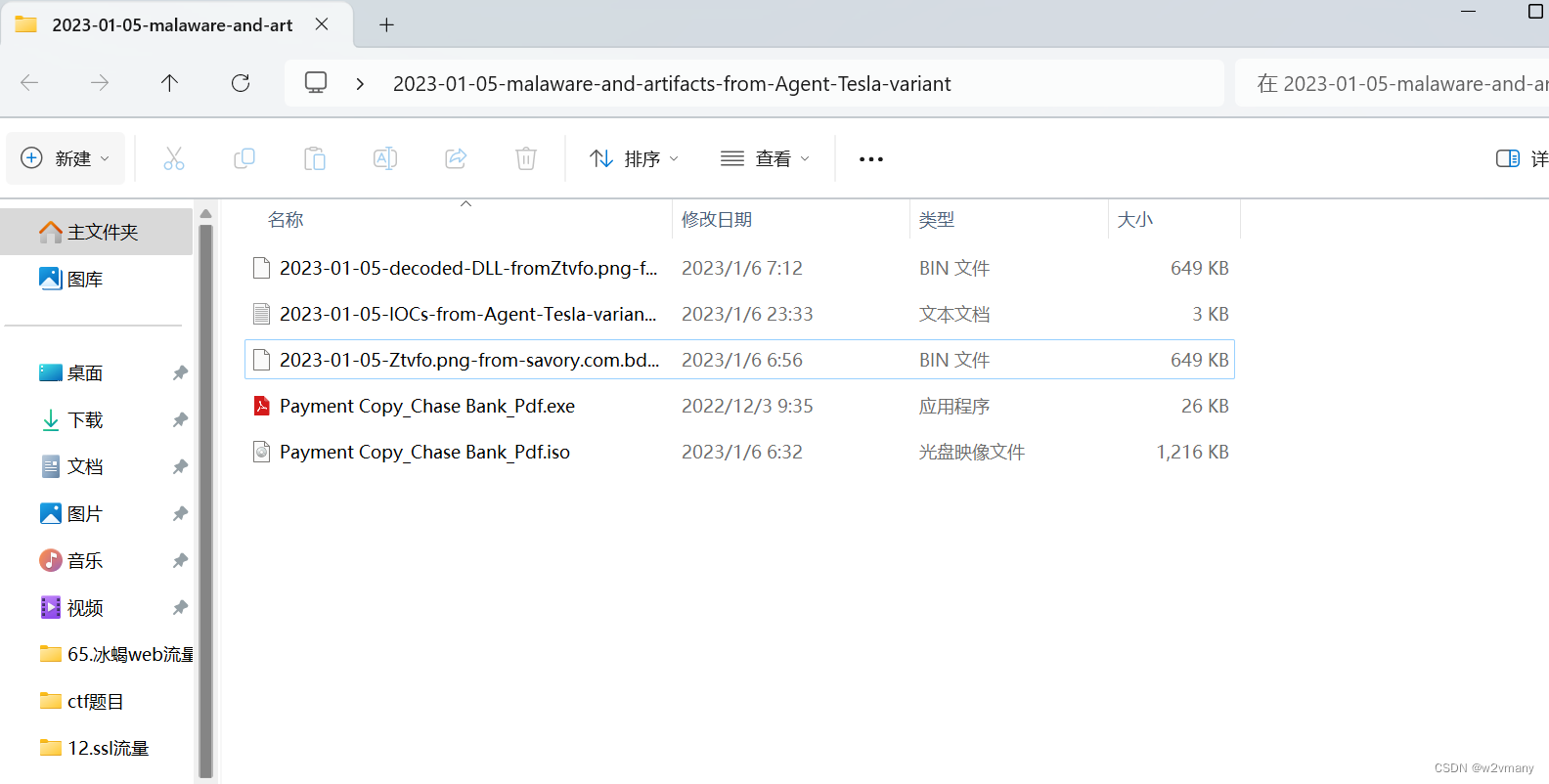Viewport: 1549px width, 784px height.
Task: Open a new tab with plus button
Action: pyautogui.click(x=386, y=24)
